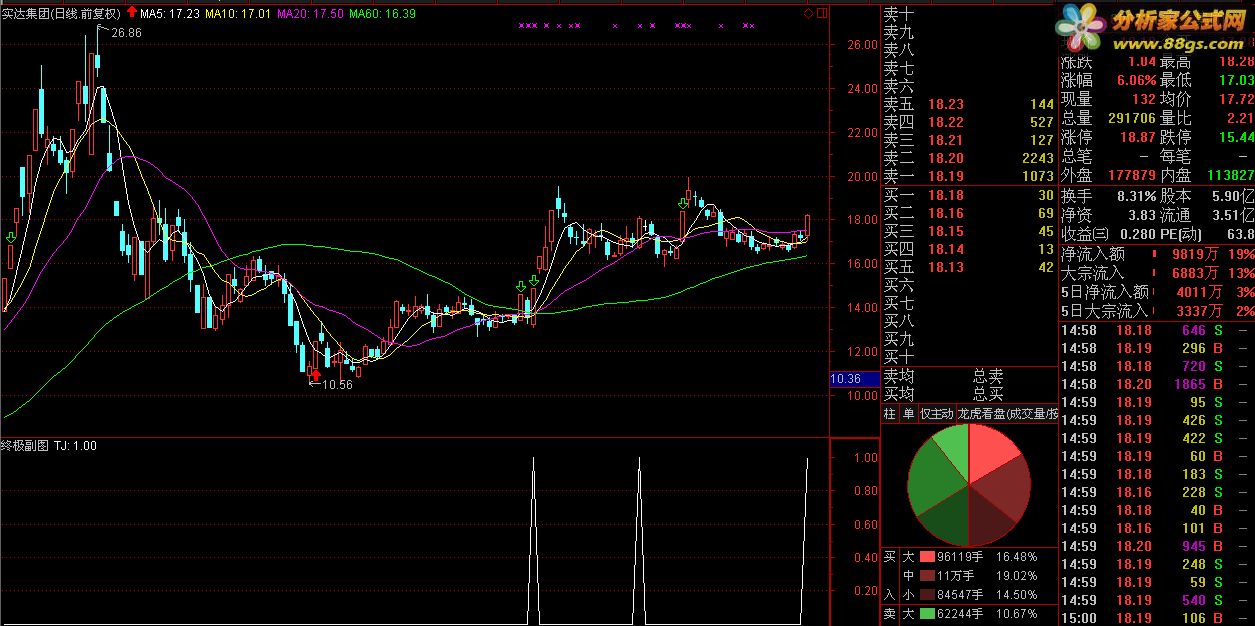Viewport: 1255px width, 626px height.
Task: Click the 外盘 177879 value
Action: [1131, 176]
